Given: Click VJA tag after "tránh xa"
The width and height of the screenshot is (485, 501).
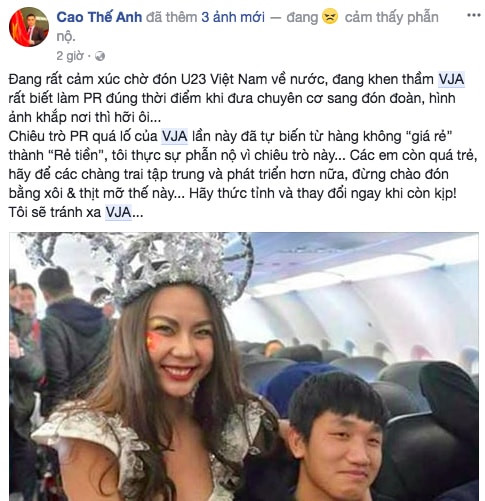Looking at the screenshot, I should pos(119,212).
